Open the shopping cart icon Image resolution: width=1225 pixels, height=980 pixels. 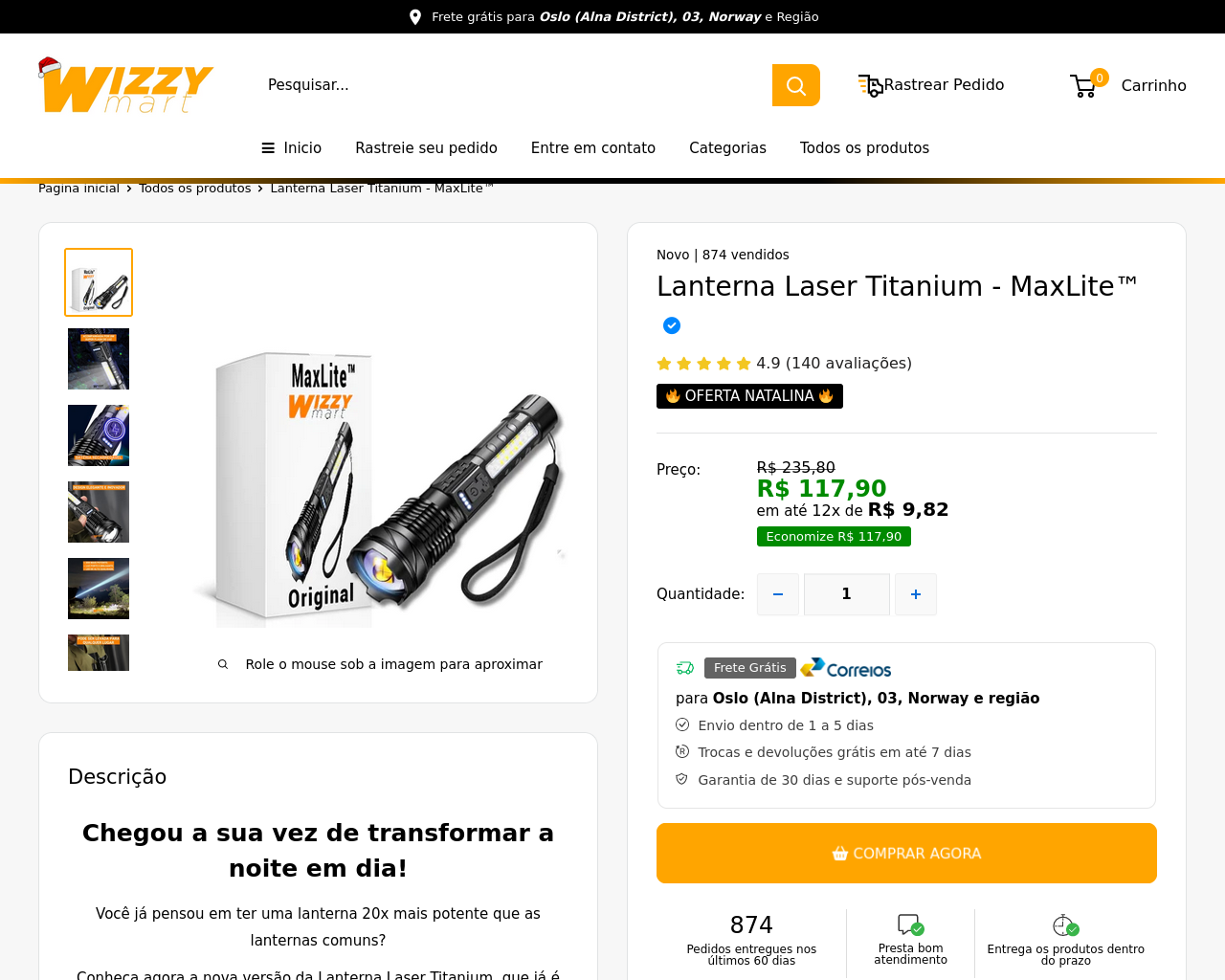point(1083,86)
